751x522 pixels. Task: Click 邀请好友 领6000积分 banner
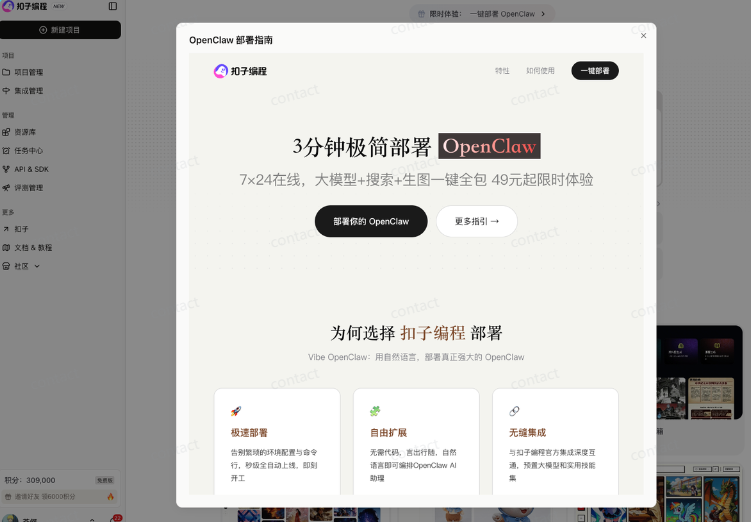pyautogui.click(x=60, y=496)
